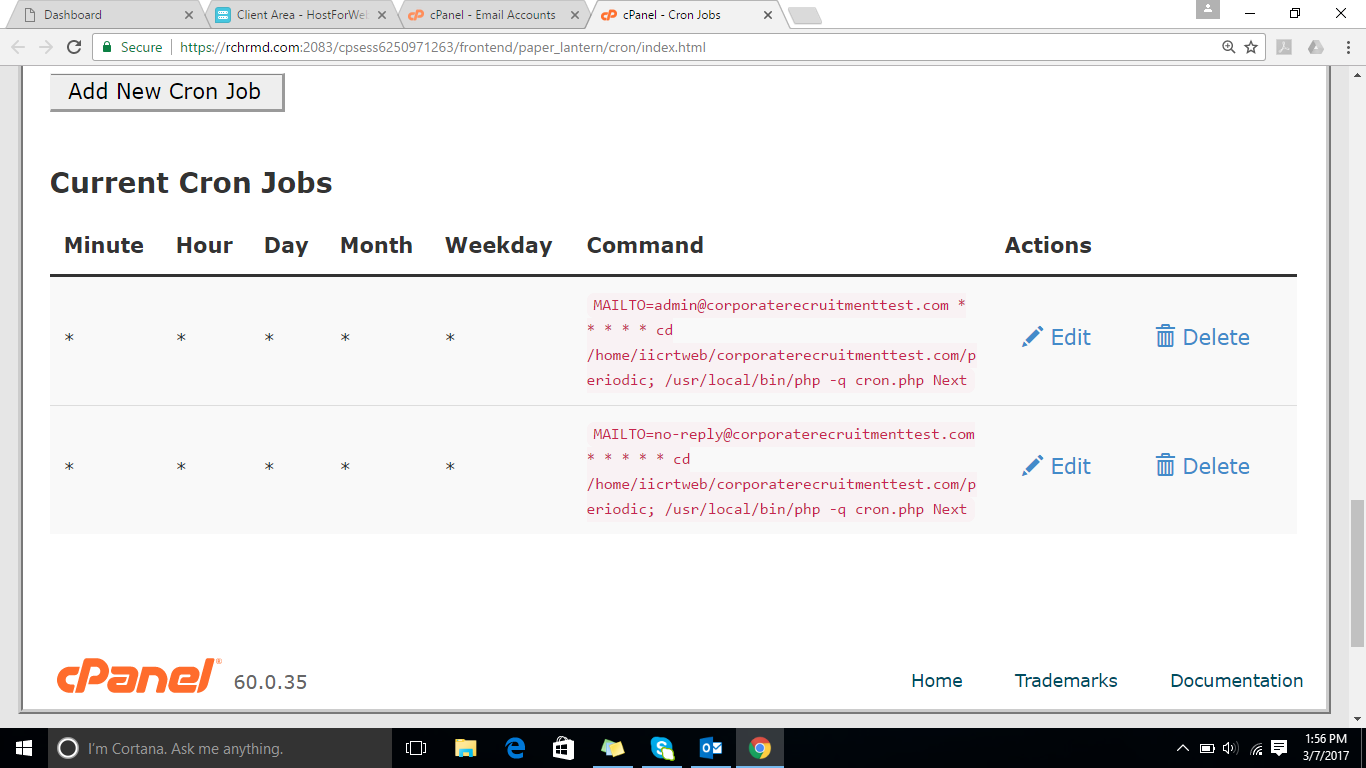This screenshot has width=1366, height=768.
Task: Select the cPanel - Cron Jobs tab
Action: pos(684,15)
